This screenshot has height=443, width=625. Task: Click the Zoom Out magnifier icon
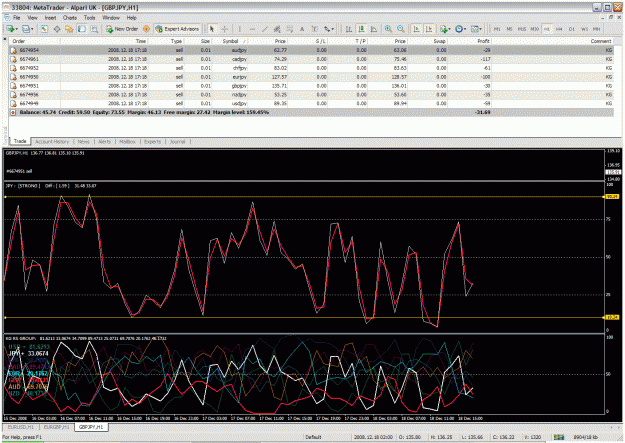(401, 29)
